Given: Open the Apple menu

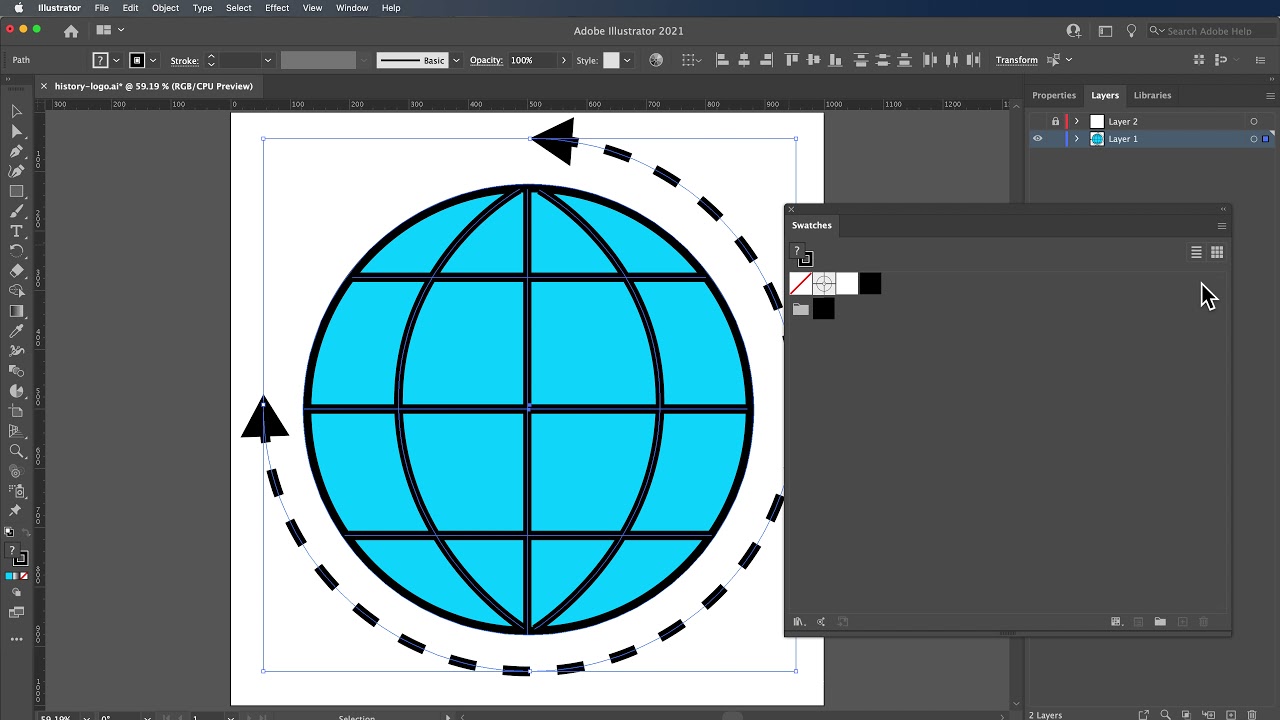Looking at the screenshot, I should click(x=18, y=8).
